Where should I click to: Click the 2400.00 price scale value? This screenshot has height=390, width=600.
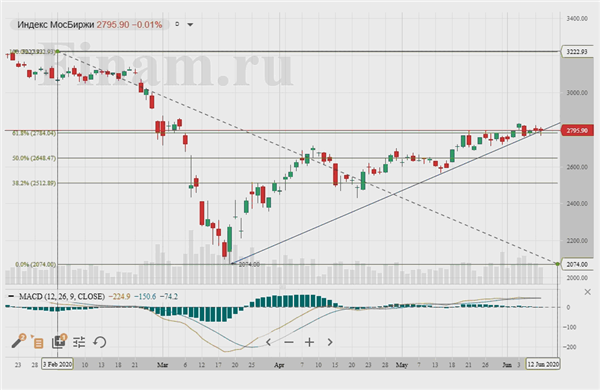click(x=577, y=204)
